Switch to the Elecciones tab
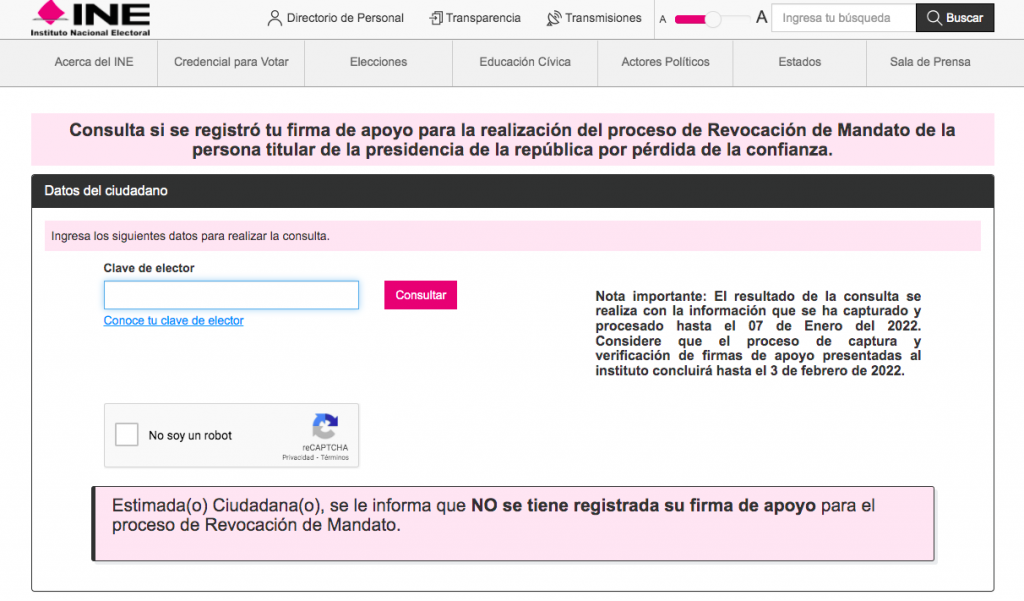Viewport: 1024px width, 601px height. click(x=378, y=62)
